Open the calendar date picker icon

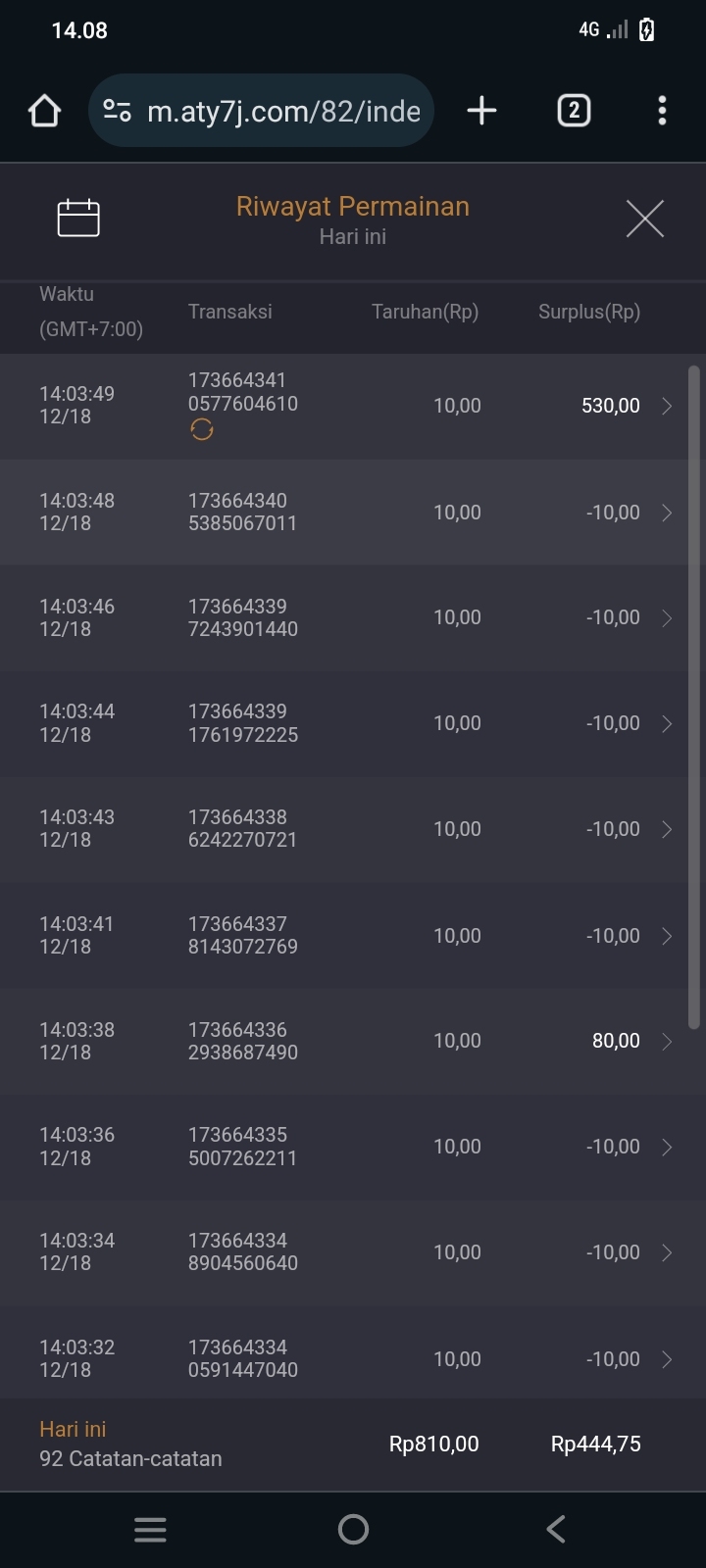click(78, 218)
